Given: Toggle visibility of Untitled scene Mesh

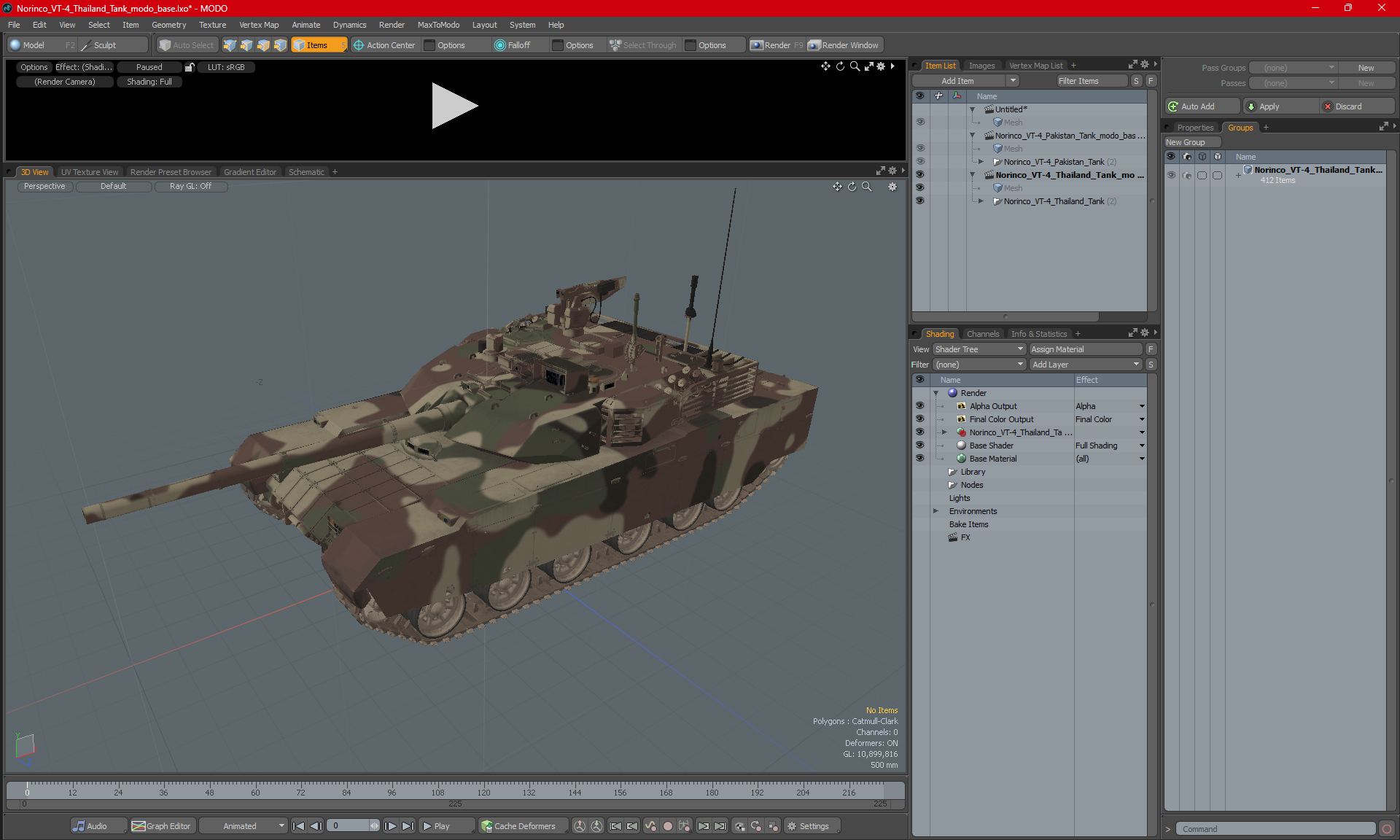Looking at the screenshot, I should [x=919, y=122].
